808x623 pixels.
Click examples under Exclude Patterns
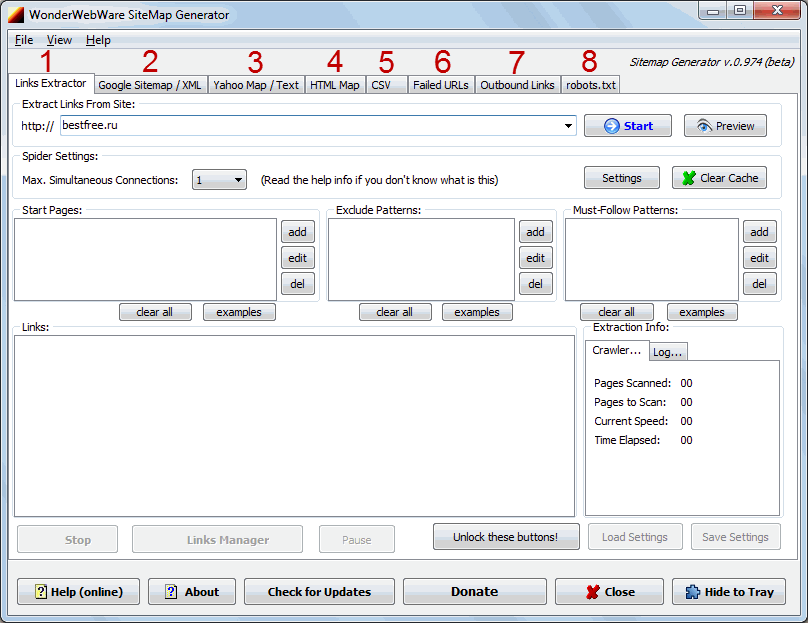pyautogui.click(x=477, y=312)
